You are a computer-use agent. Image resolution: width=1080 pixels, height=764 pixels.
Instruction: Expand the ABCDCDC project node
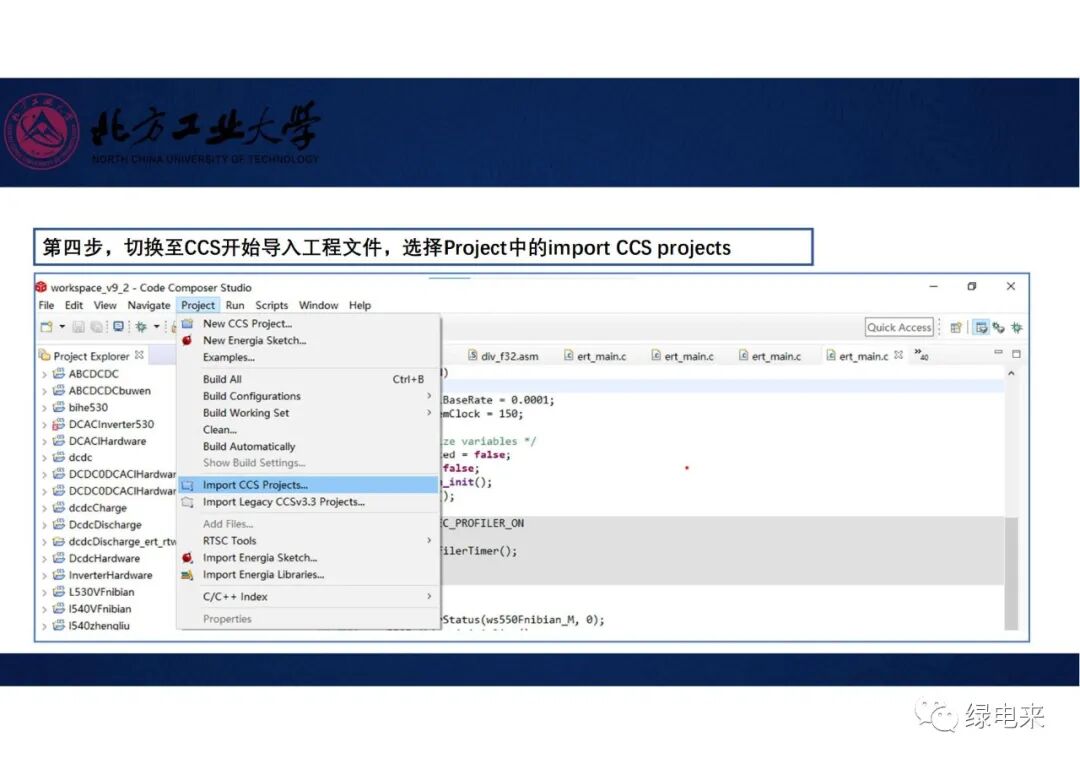[44, 374]
